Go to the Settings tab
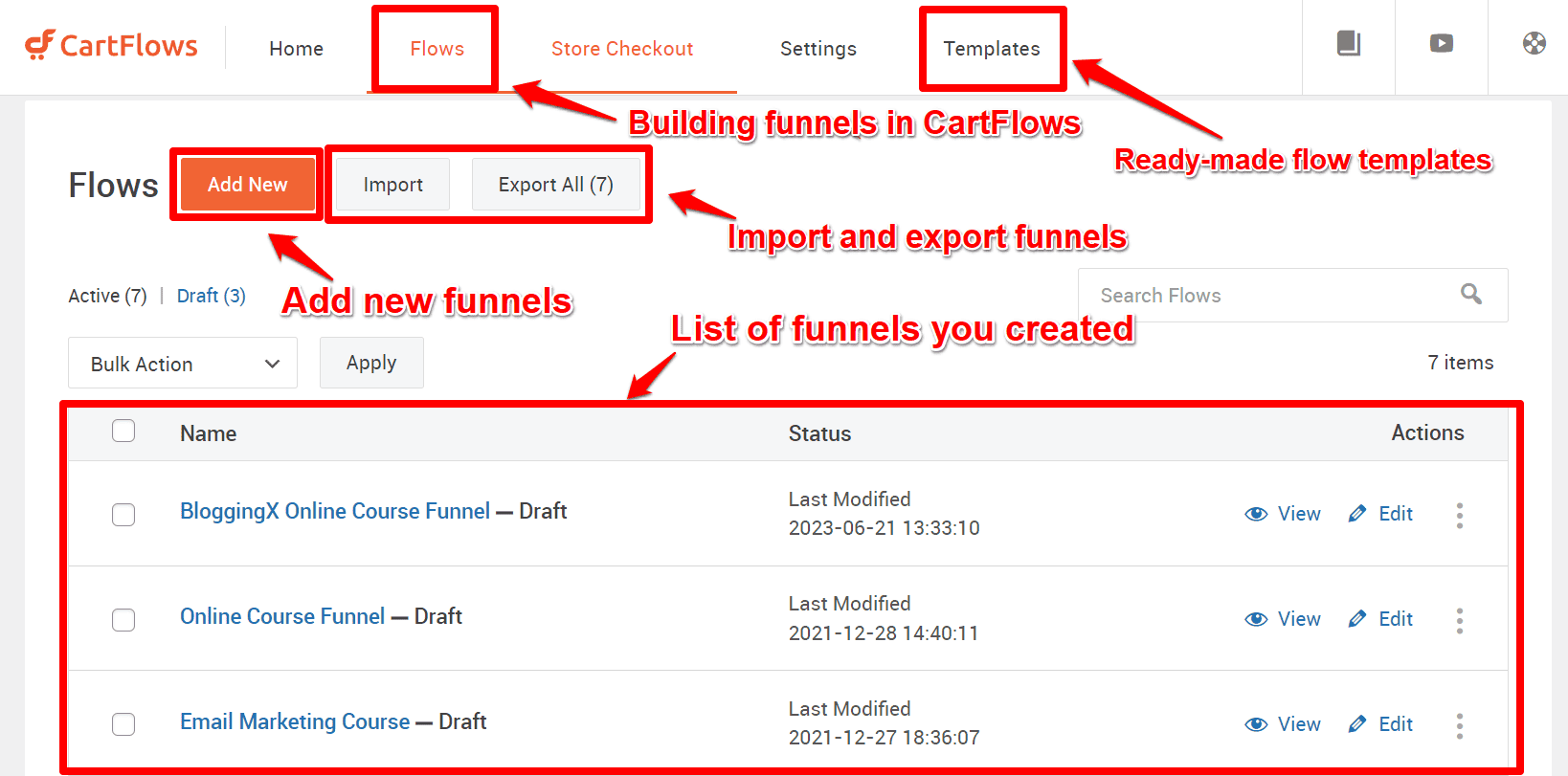This screenshot has width=1568, height=776. point(818,49)
